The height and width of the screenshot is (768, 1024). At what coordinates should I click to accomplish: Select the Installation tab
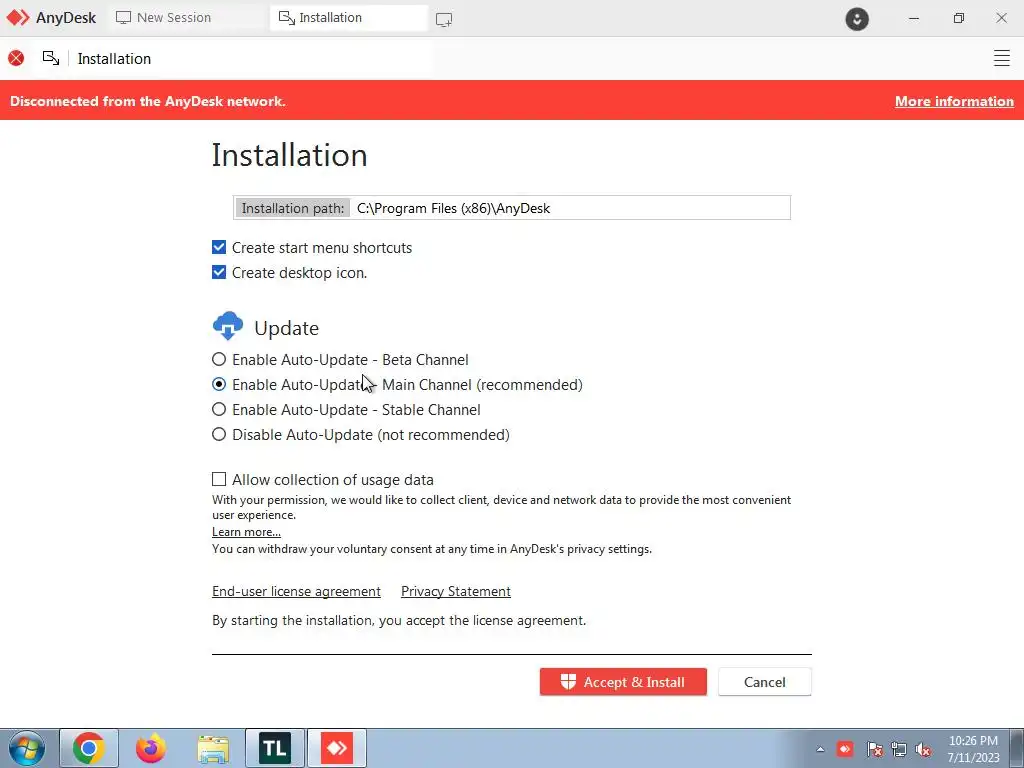click(349, 18)
